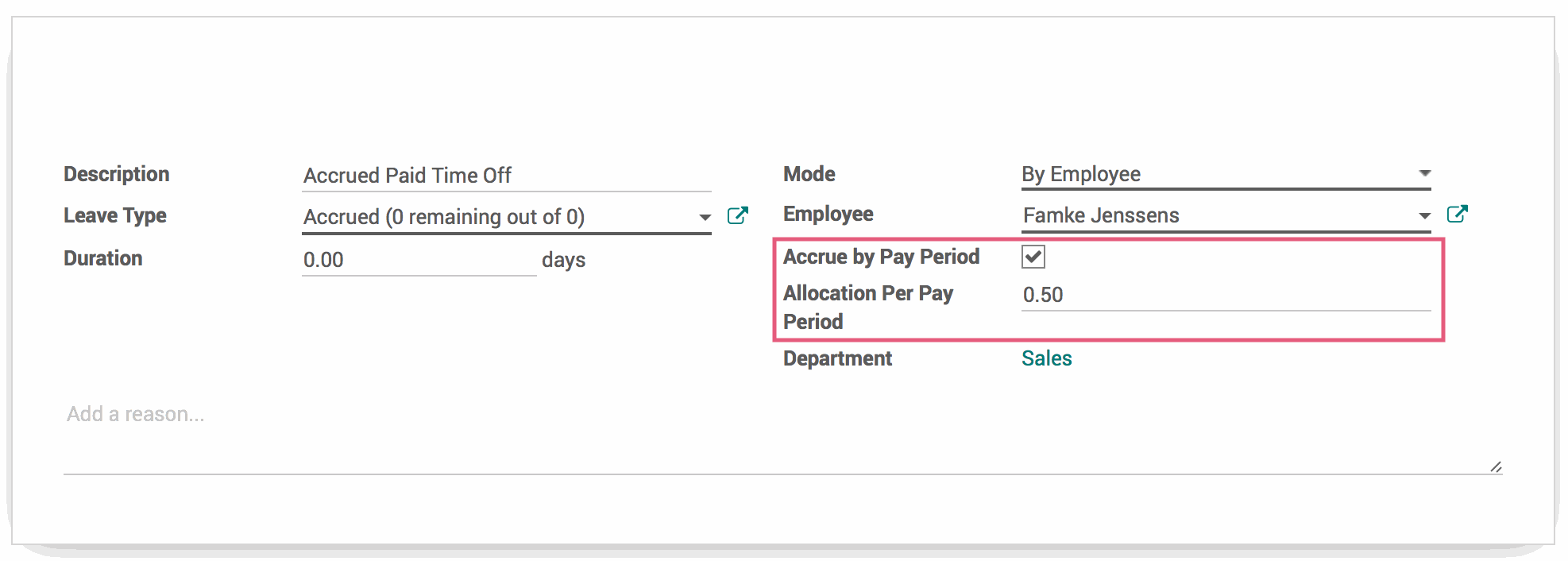1568x561 pixels.
Task: Uncheck the Accrue by Pay Period checkbox
Action: tap(1033, 257)
